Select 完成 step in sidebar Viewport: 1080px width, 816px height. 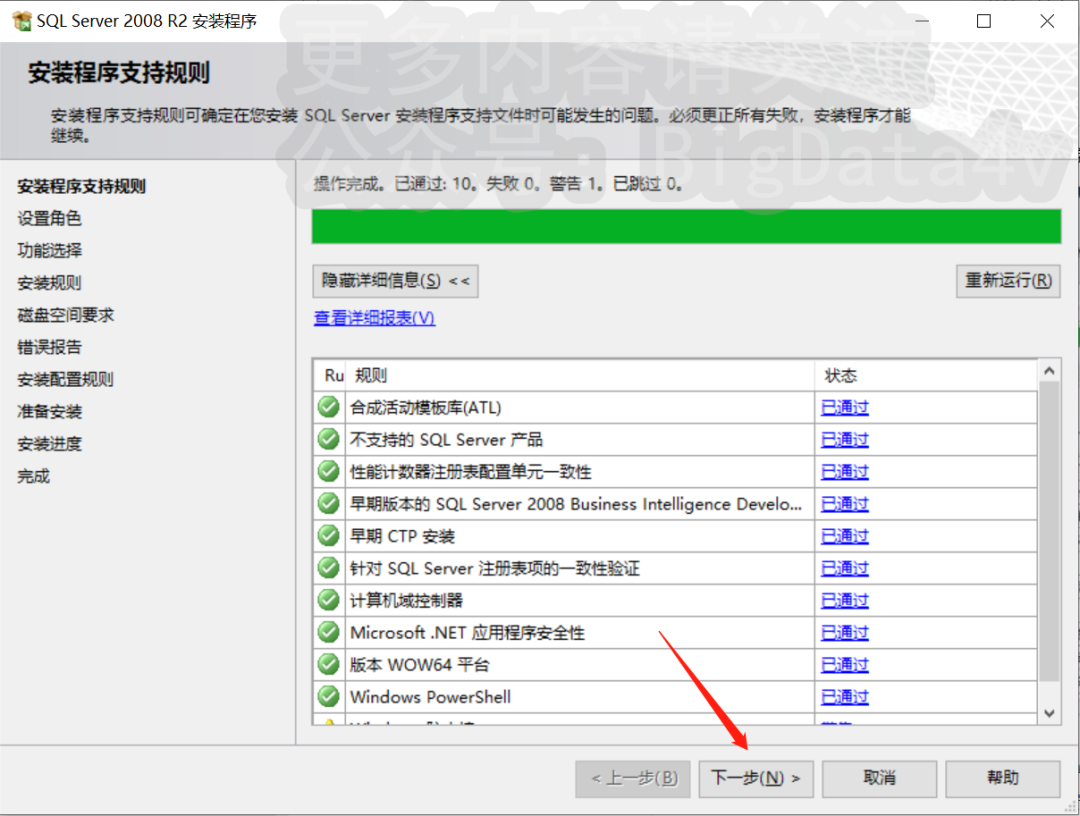[x=34, y=476]
